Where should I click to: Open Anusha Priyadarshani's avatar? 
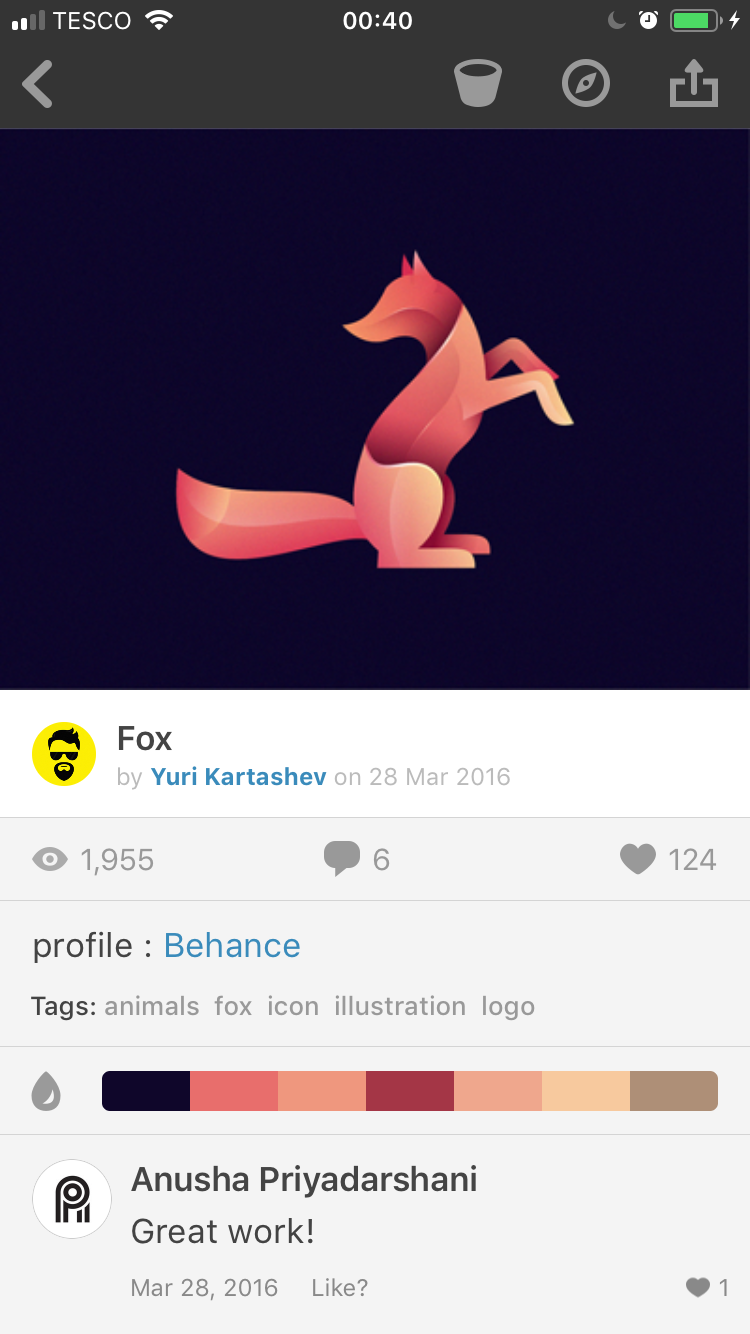click(x=72, y=1199)
